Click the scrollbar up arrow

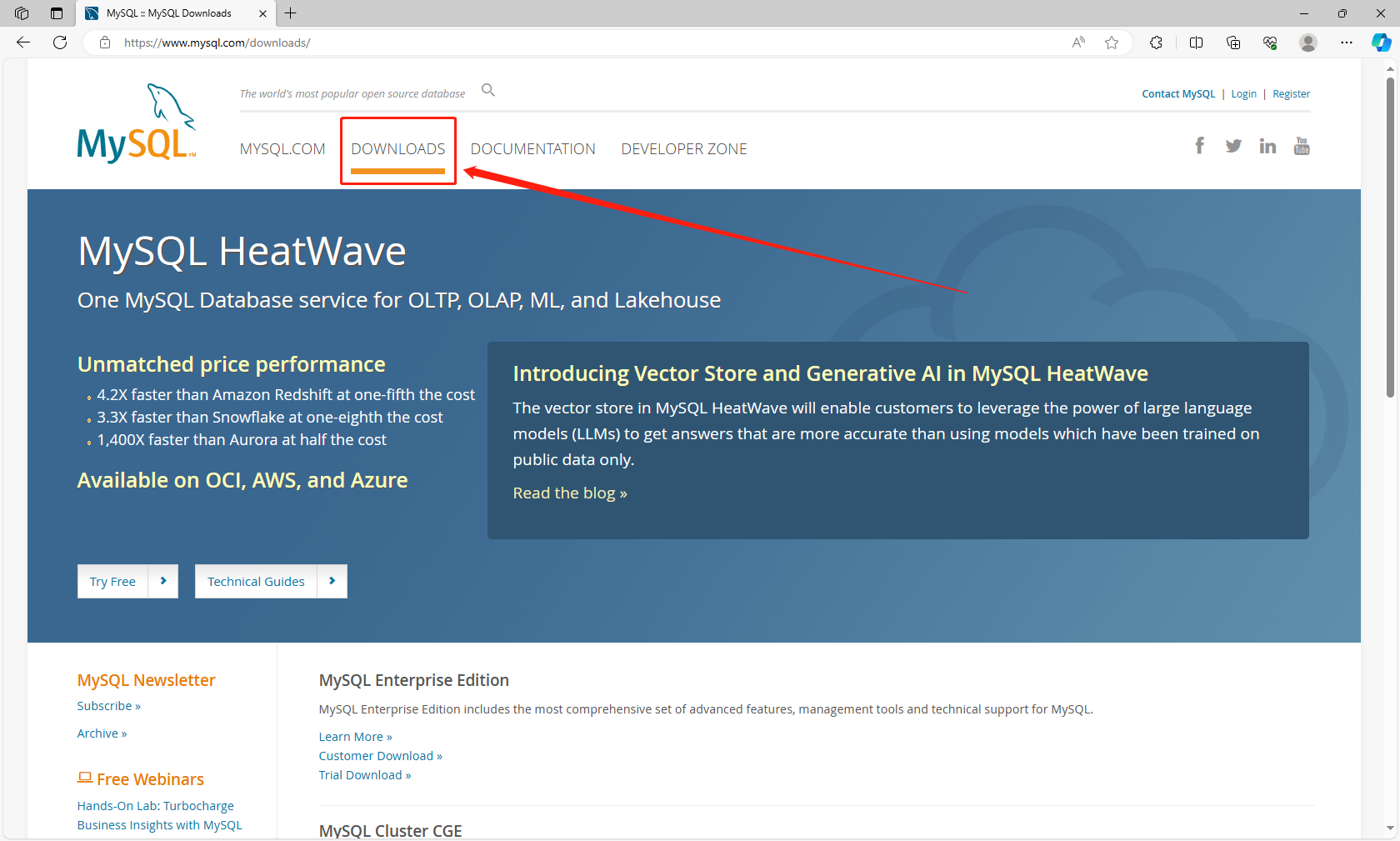coord(1390,68)
